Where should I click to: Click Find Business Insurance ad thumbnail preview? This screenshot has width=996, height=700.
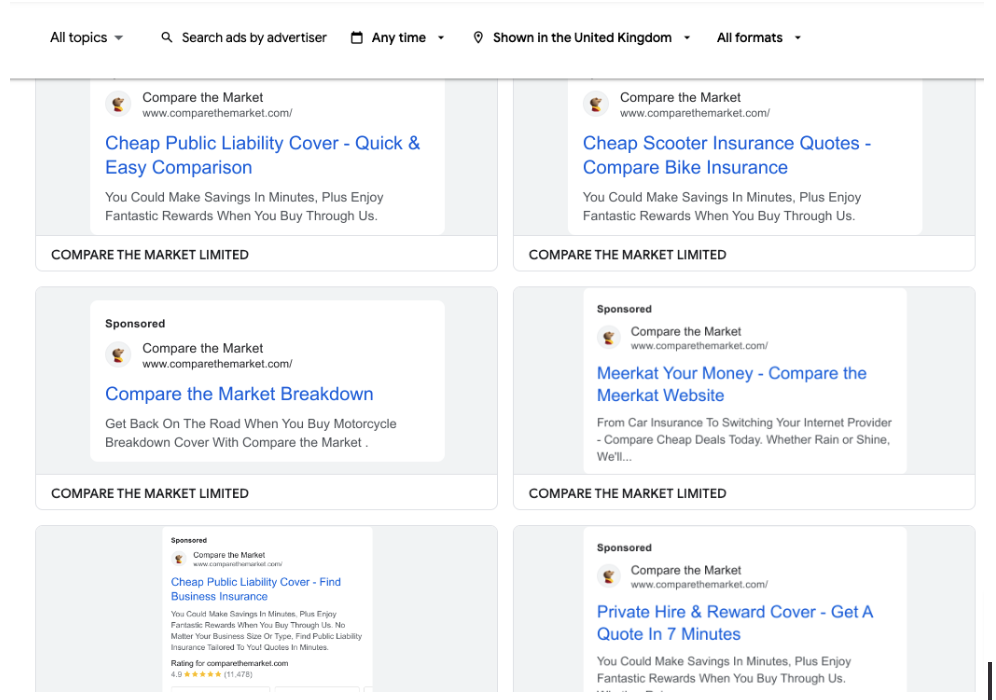coord(267,609)
